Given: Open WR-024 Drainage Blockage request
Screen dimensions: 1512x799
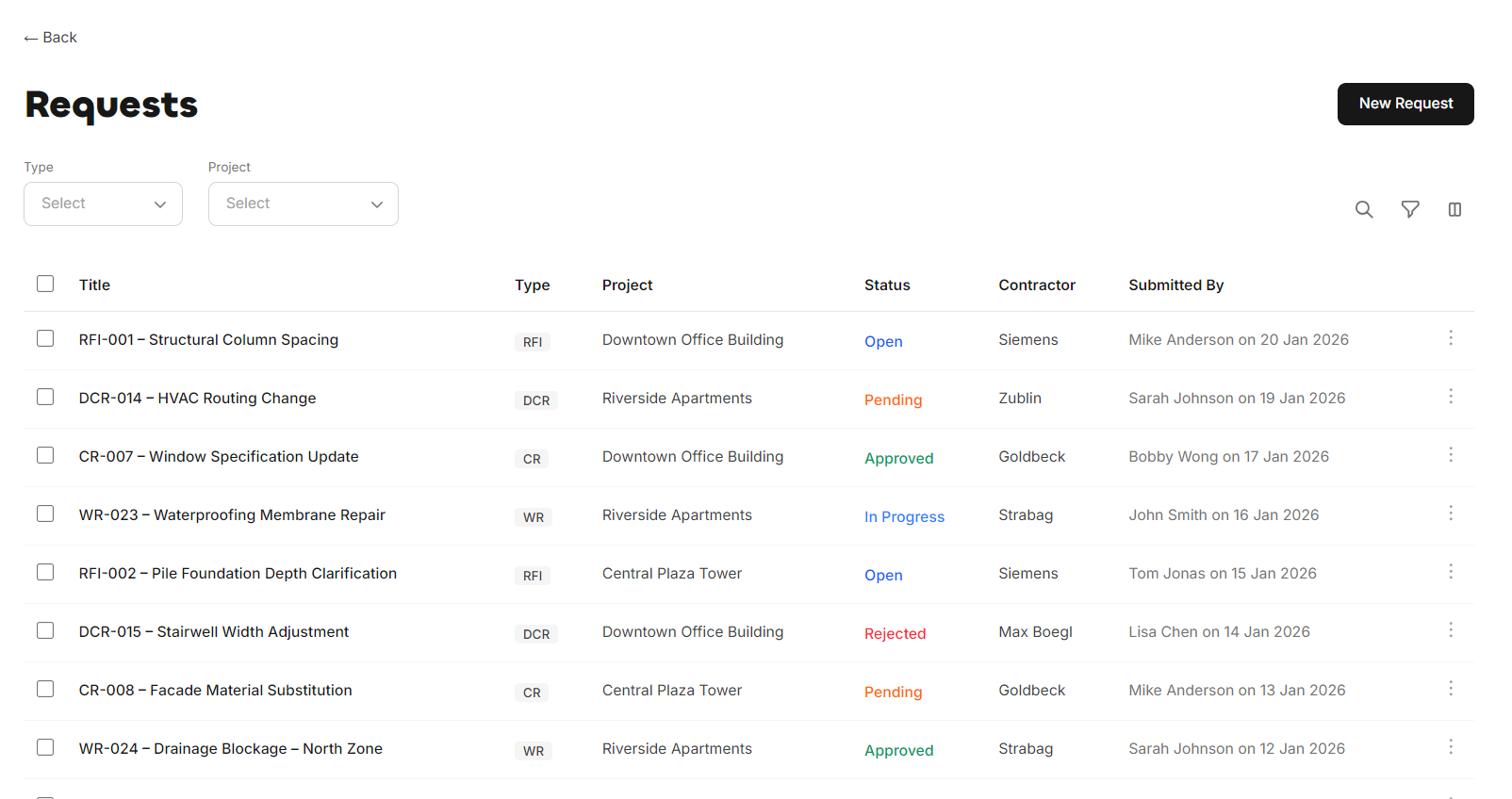Looking at the screenshot, I should point(230,748).
